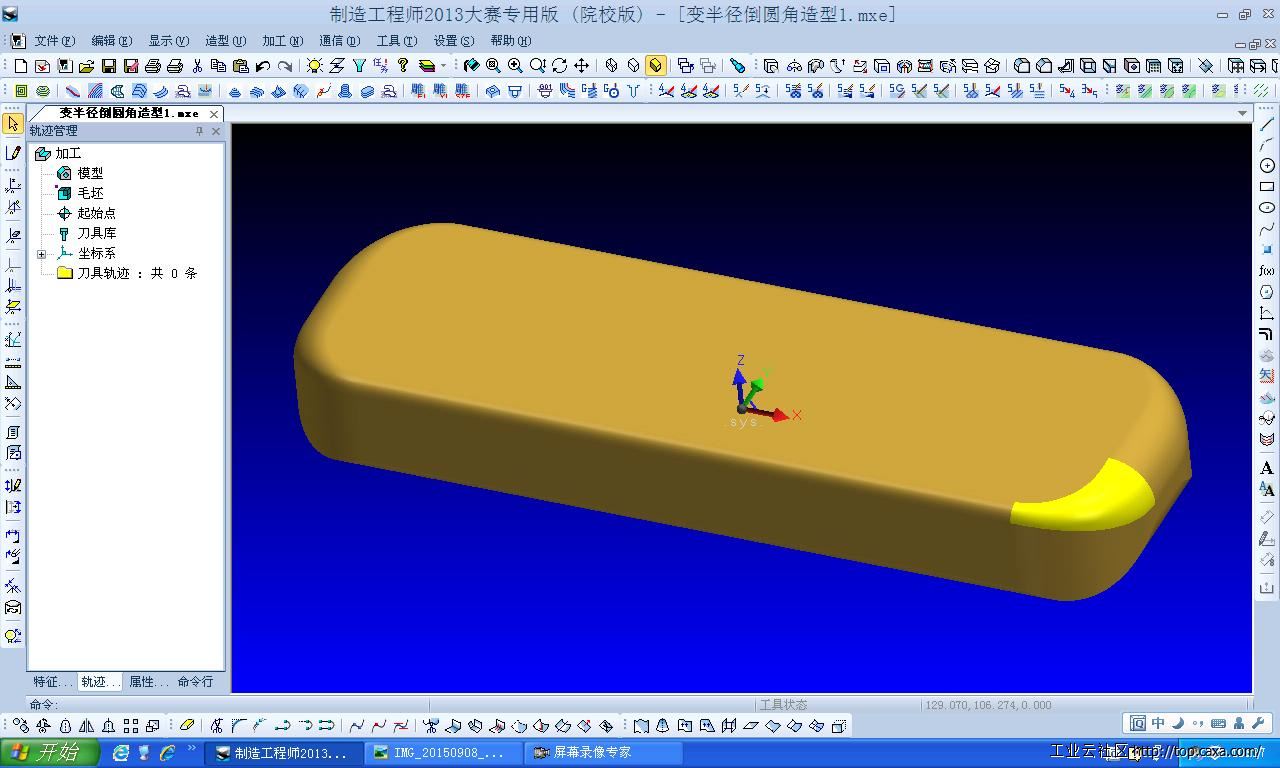Screen dimensions: 1280x768
Task: Pin the 轨迹管理 panel with pushpin
Action: click(199, 131)
